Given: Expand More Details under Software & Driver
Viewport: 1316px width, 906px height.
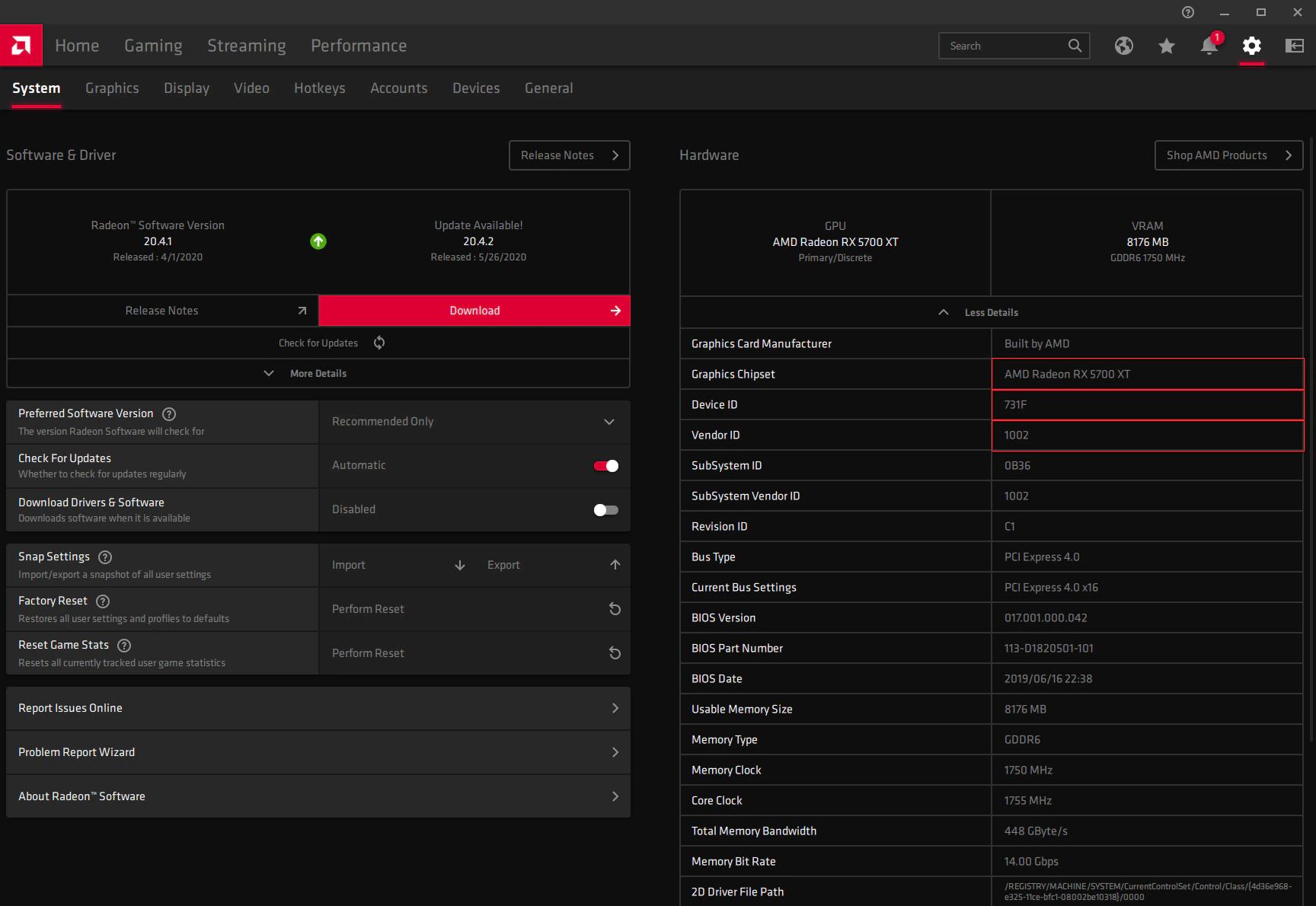Looking at the screenshot, I should coord(318,373).
